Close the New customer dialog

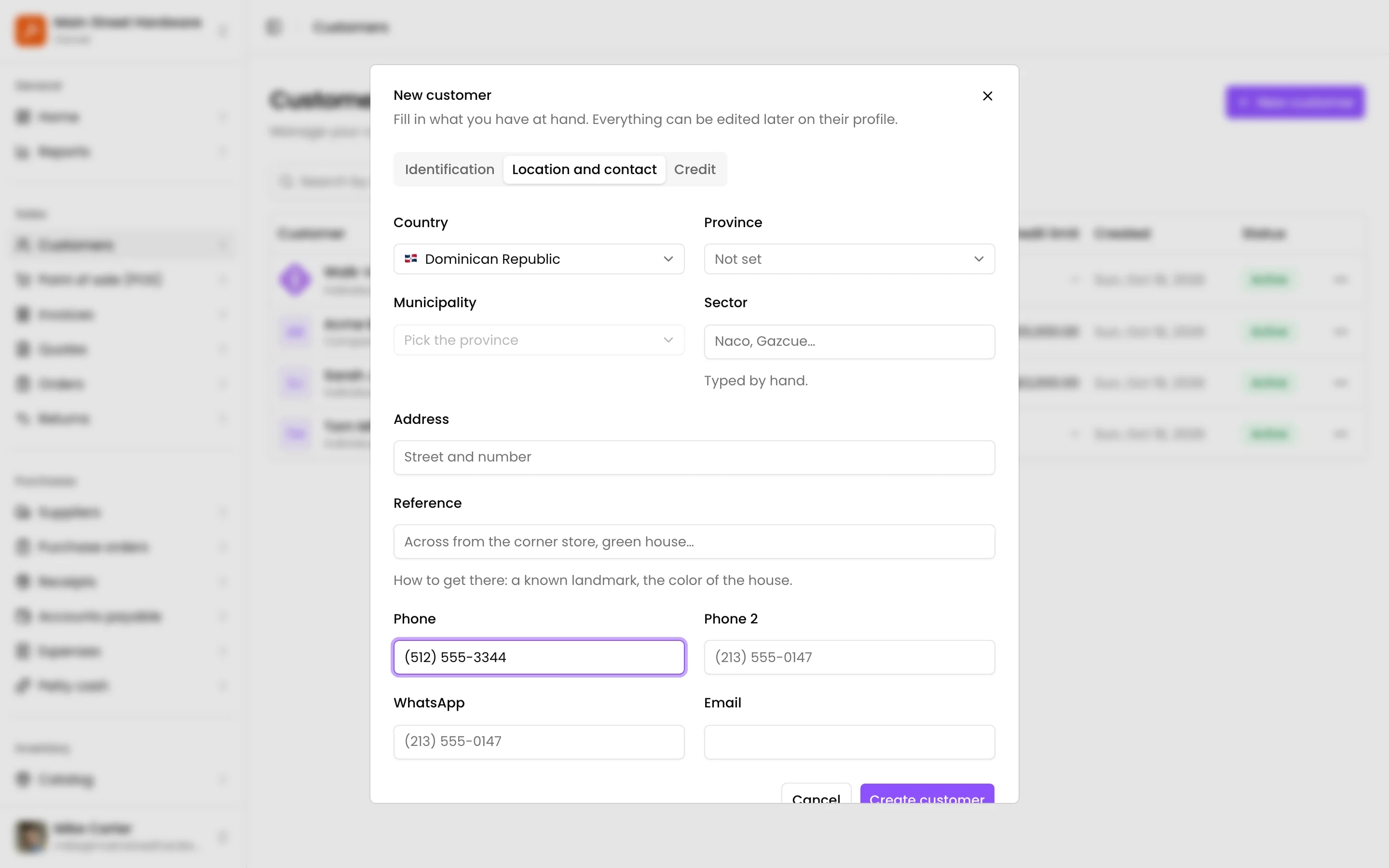(x=987, y=96)
